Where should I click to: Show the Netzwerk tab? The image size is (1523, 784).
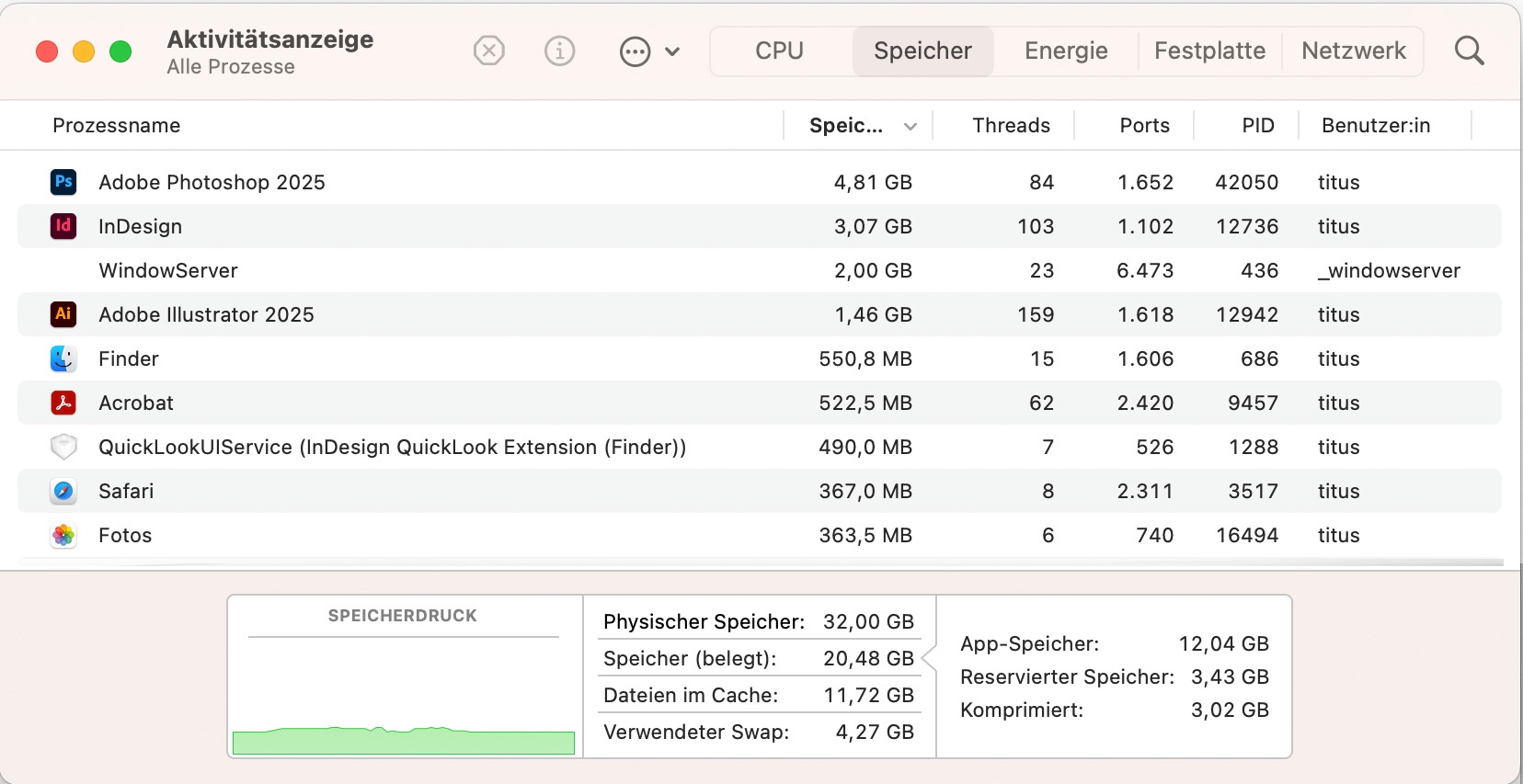(x=1354, y=51)
